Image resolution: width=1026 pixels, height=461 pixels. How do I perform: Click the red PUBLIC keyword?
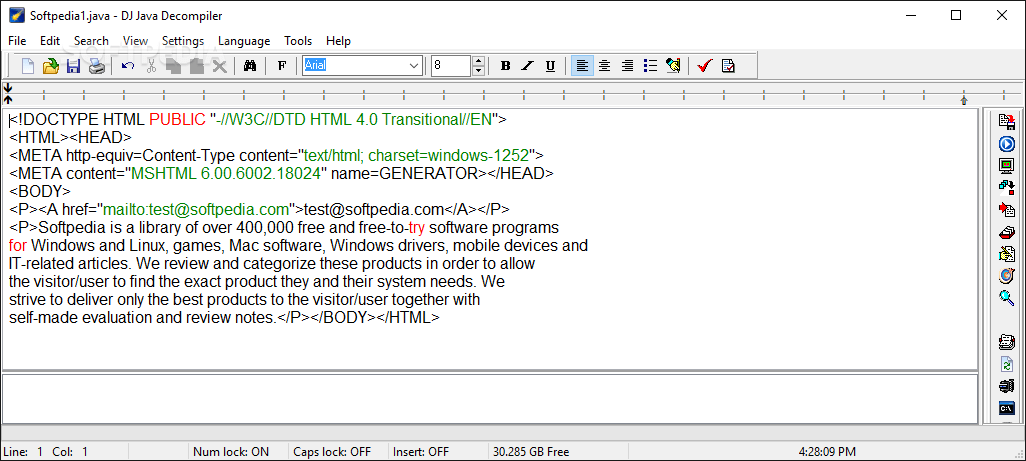pyautogui.click(x=177, y=120)
